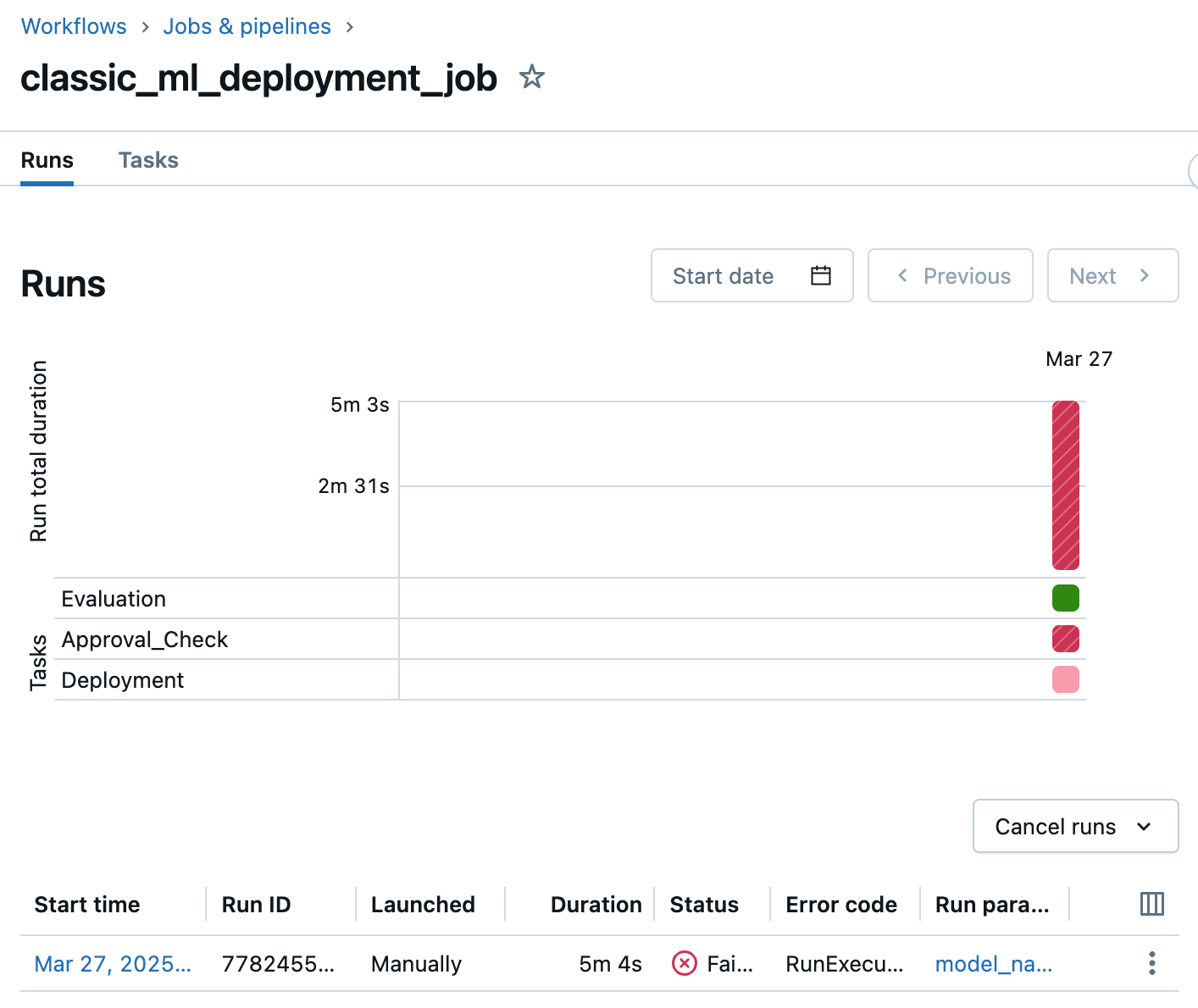This screenshot has height=1008, width=1198.
Task: Click the red error circle beside Failed status
Action: (x=685, y=964)
